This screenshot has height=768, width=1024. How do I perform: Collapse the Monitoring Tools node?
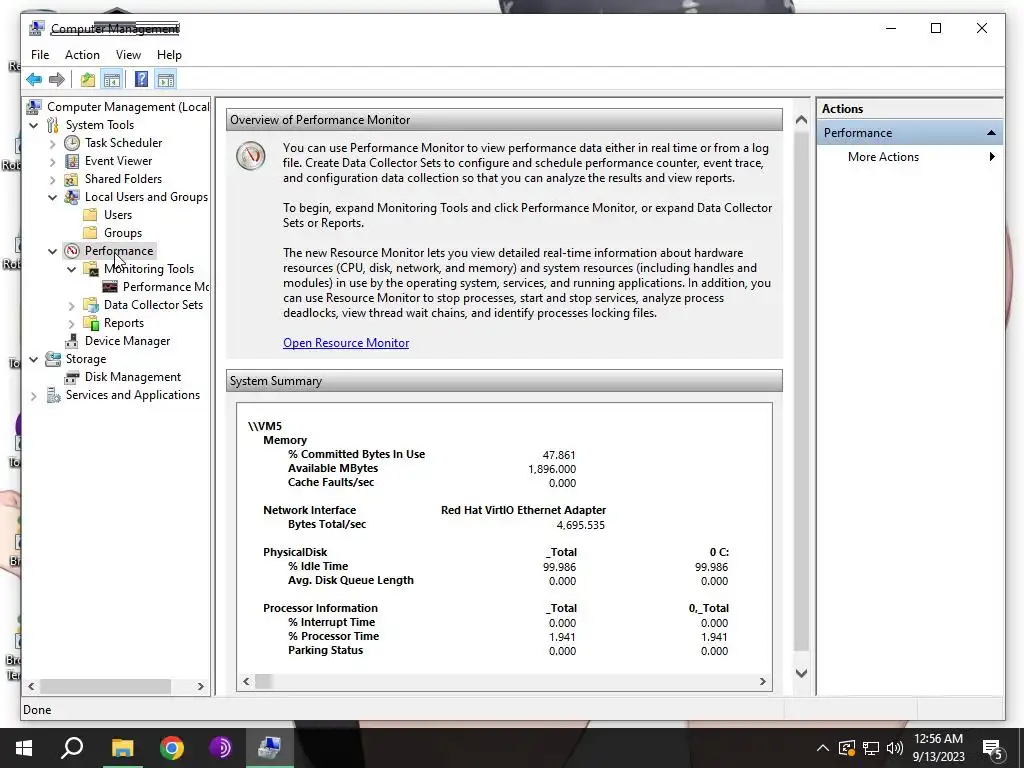pyautogui.click(x=72, y=269)
